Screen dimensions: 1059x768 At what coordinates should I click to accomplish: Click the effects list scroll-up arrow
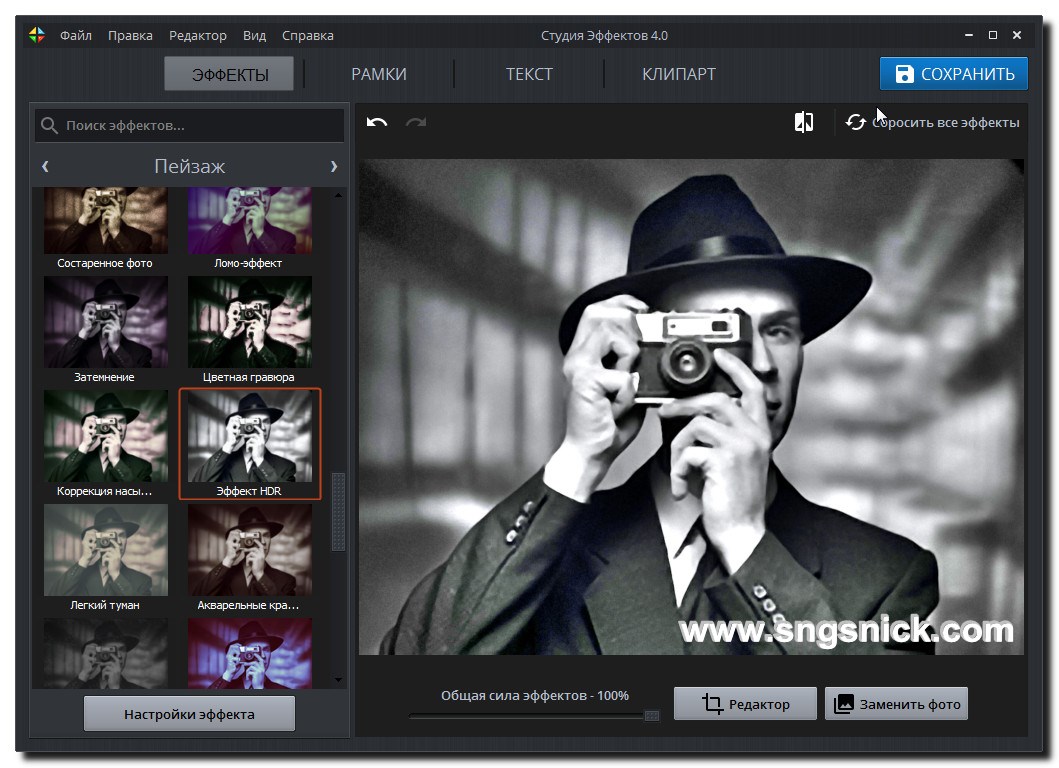[x=338, y=195]
